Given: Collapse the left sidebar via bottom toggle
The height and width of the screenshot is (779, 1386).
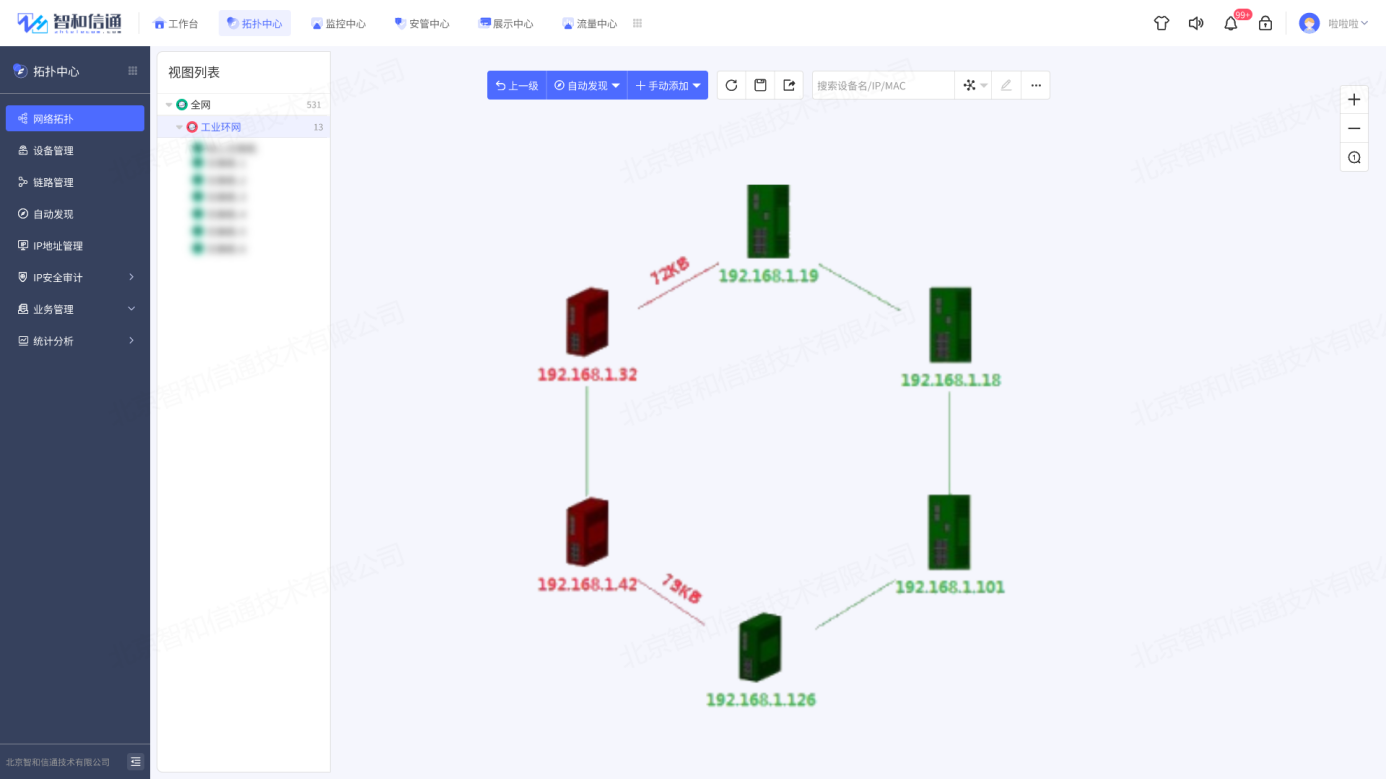Looking at the screenshot, I should [x=135, y=762].
